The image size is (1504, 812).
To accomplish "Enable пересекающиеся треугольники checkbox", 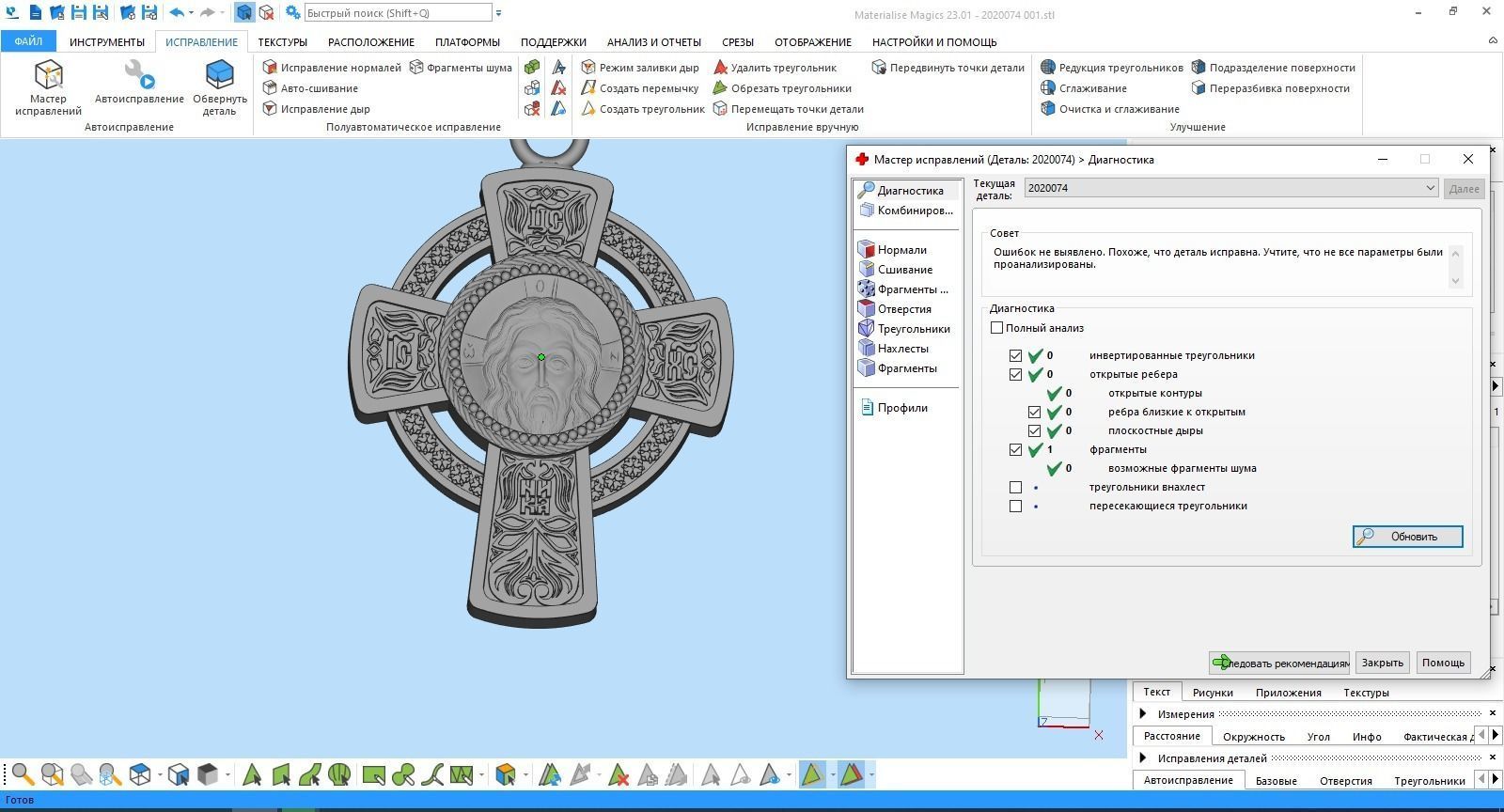I will pos(1015,507).
